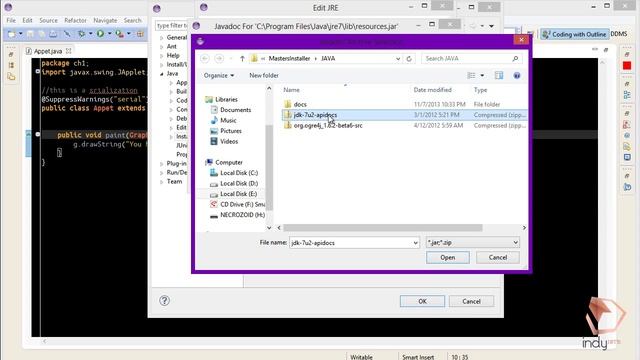This screenshot has width=640, height=360.
Task: Click Cancel in the Edit JRE window
Action: pos(471,301)
